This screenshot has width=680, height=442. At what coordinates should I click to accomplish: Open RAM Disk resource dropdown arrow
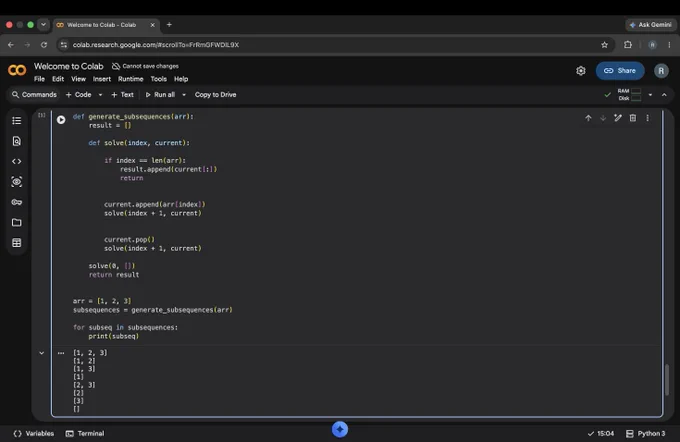coord(650,95)
